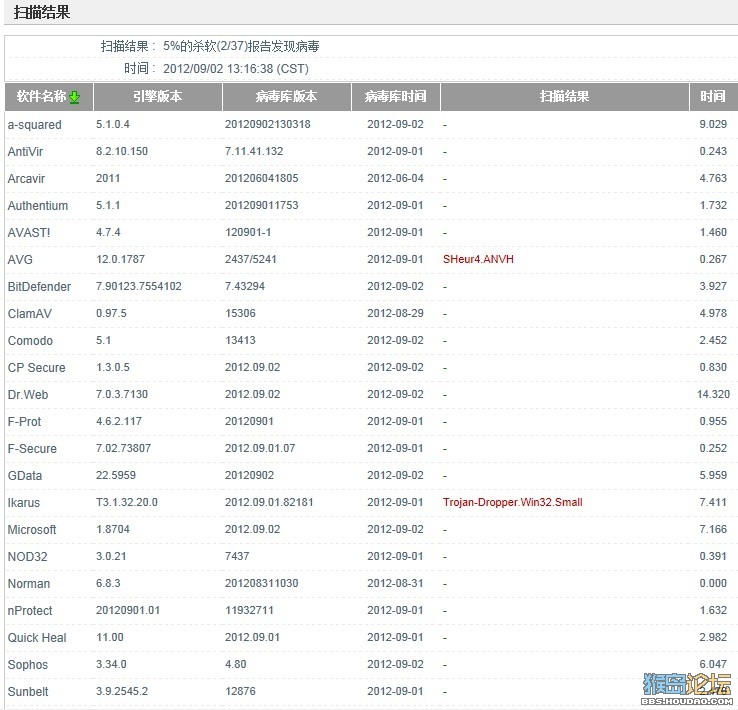
Task: Click the Ikarus database version 2012.09.01.82181
Action: click(x=269, y=503)
